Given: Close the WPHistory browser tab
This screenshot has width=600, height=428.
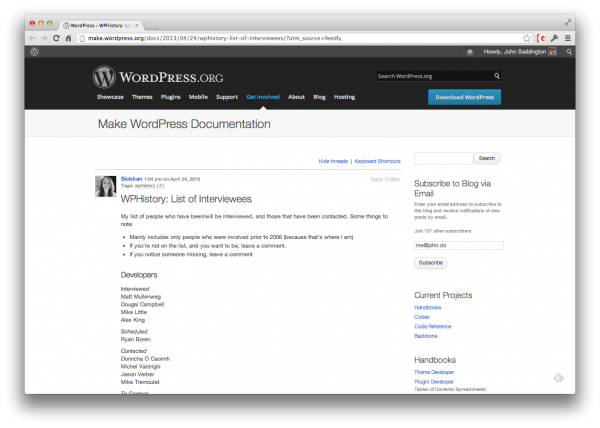Looking at the screenshot, I should point(137,25).
